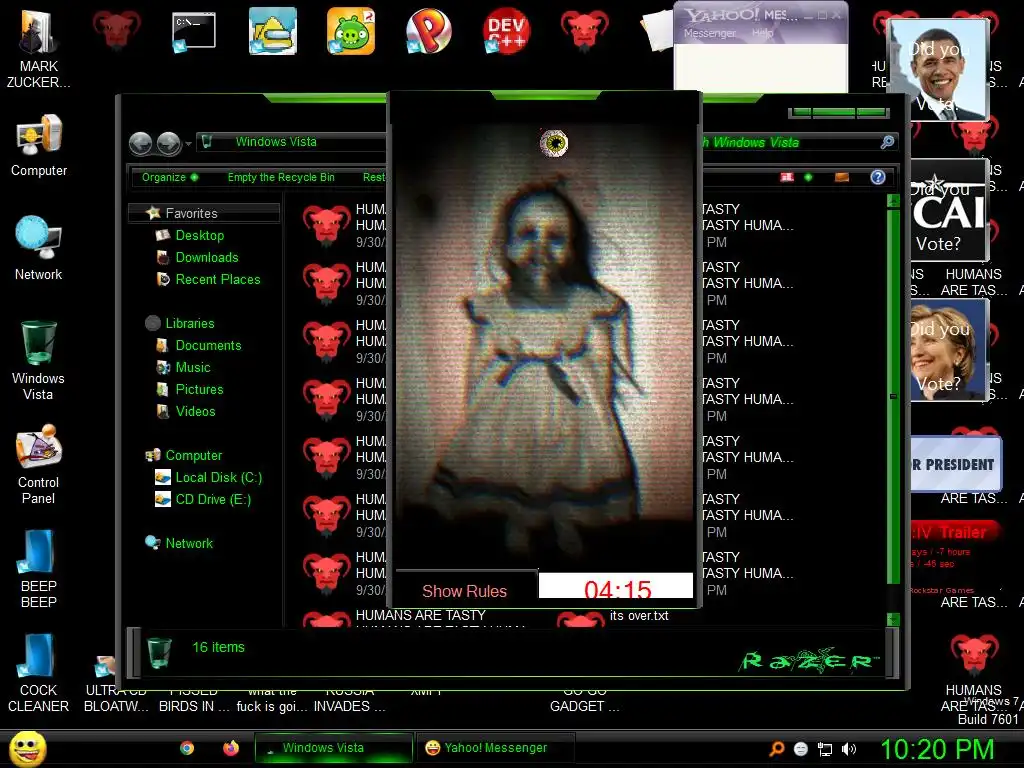Open the Help menu in Yahoo window
Screen dimensions: 1024x768
coord(762,33)
